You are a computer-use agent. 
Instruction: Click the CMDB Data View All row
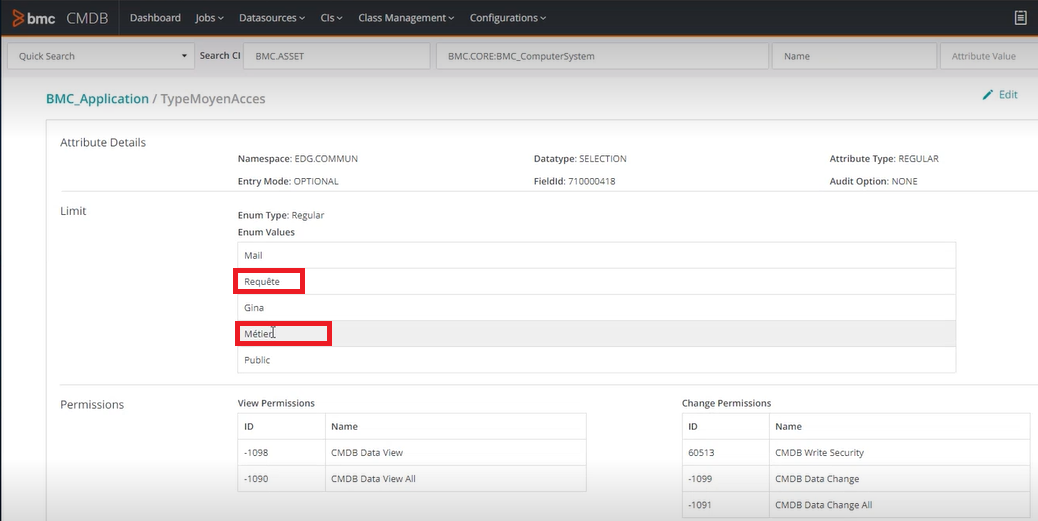(412, 479)
